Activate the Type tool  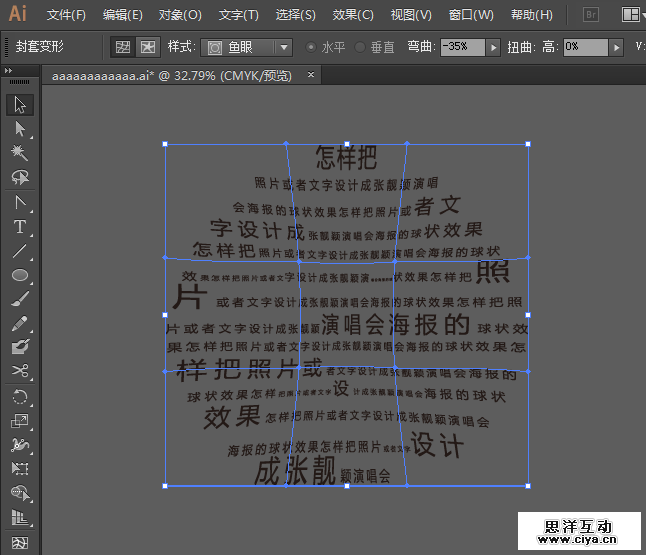tap(19, 227)
